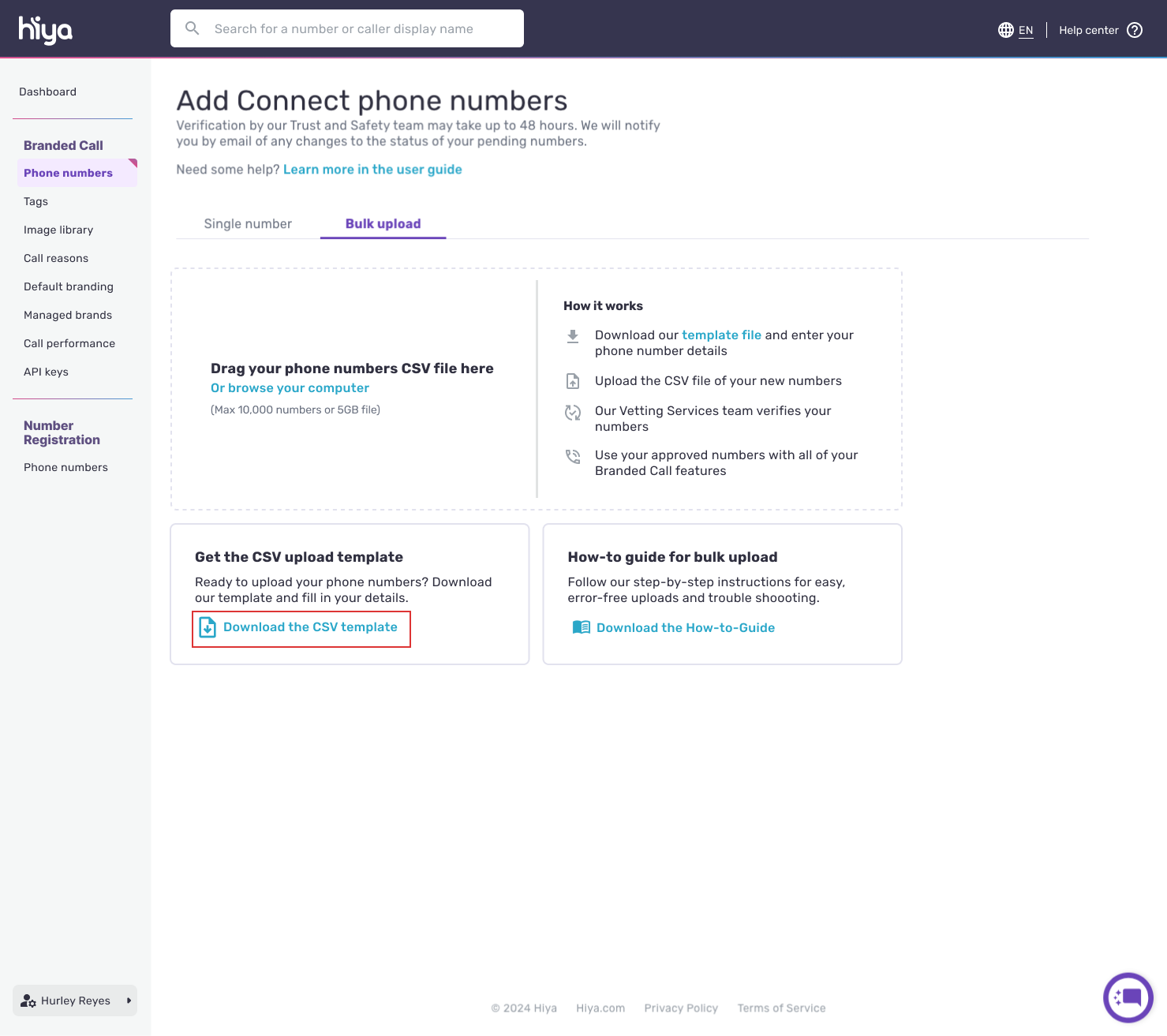Image resolution: width=1167 pixels, height=1036 pixels.
Task: Expand the Hurley Reyes account menu arrow
Action: tap(129, 1000)
